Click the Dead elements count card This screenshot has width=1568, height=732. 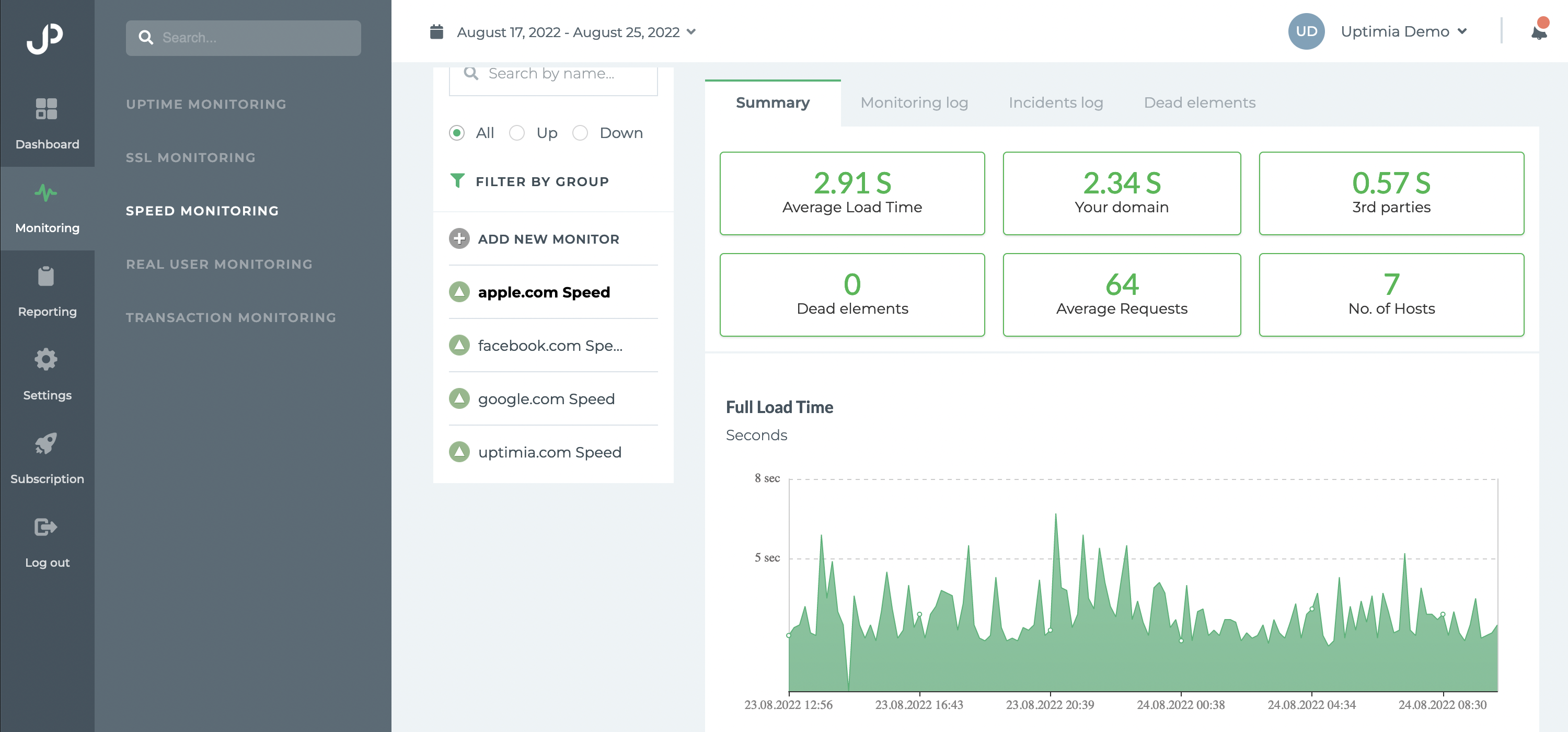coord(852,295)
